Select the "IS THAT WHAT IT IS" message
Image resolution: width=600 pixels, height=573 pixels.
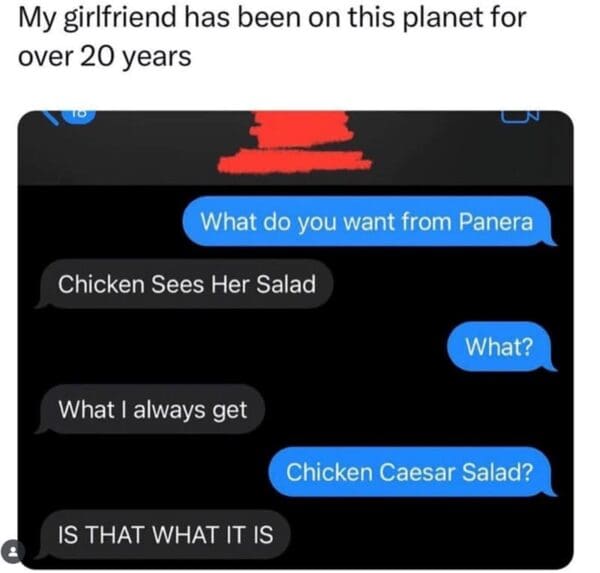click(165, 534)
